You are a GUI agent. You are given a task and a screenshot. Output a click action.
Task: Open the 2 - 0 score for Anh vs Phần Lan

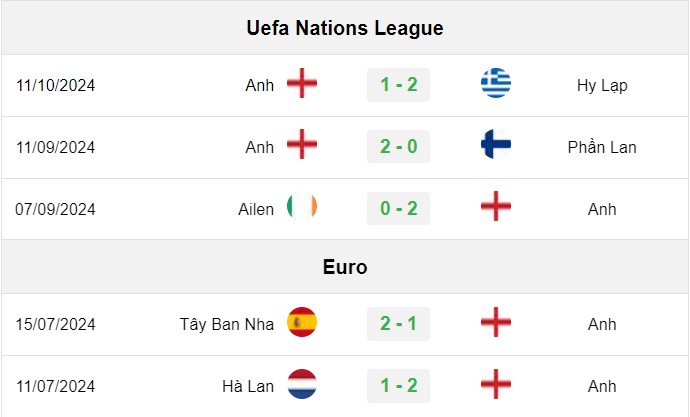(398, 146)
